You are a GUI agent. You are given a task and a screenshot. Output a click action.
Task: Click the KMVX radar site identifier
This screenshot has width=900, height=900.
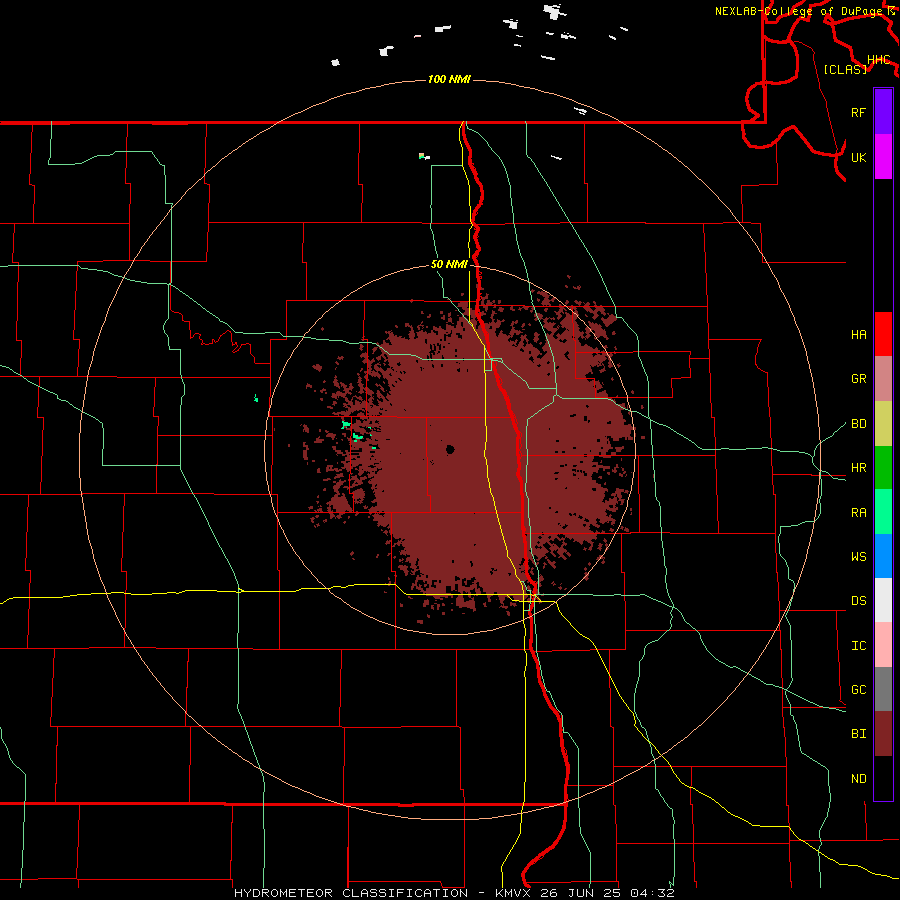[515, 893]
